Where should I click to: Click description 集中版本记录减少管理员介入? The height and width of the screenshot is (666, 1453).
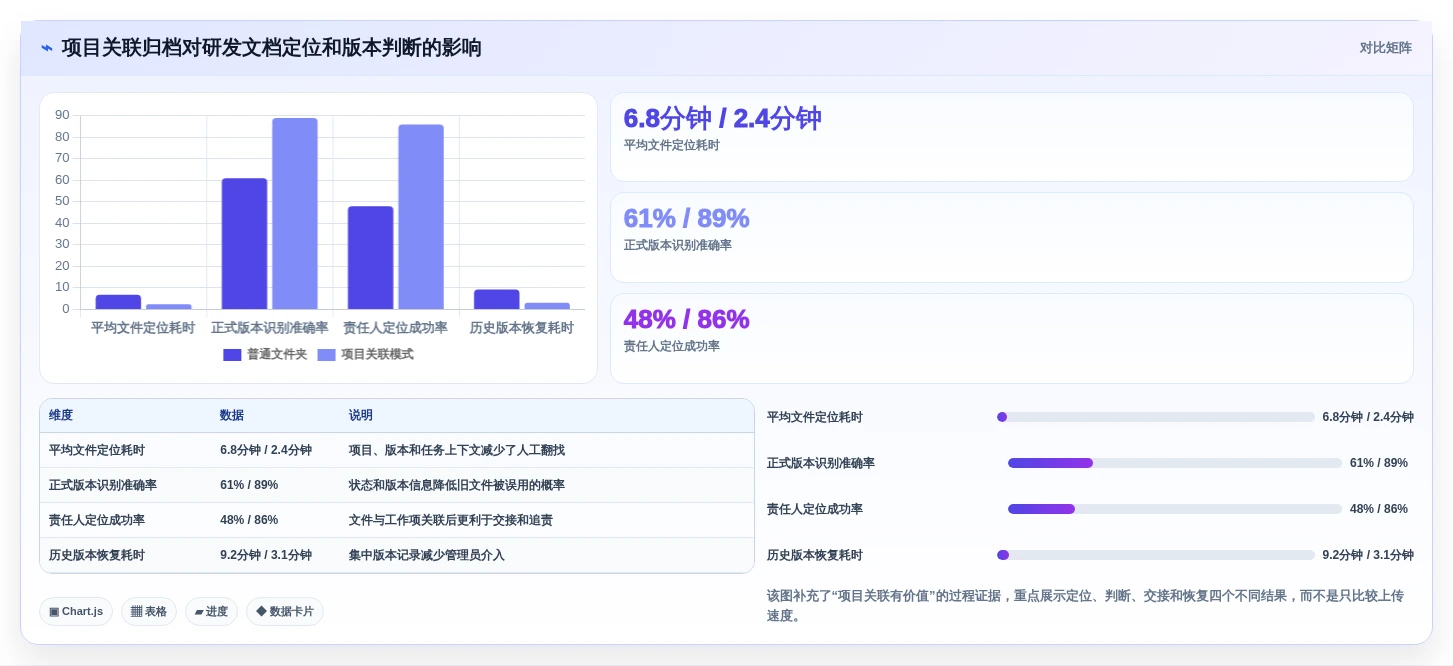click(x=427, y=555)
